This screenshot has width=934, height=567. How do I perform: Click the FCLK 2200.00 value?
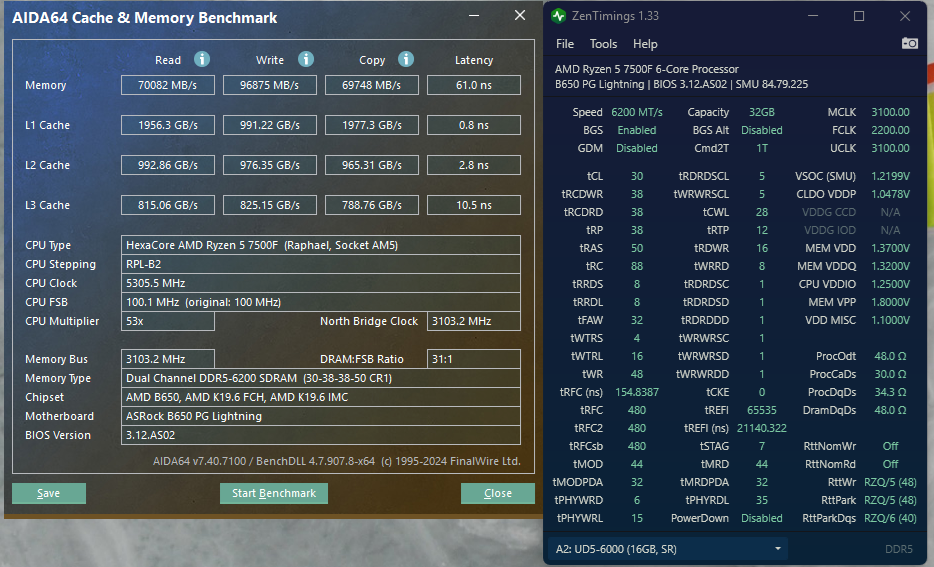coord(891,130)
